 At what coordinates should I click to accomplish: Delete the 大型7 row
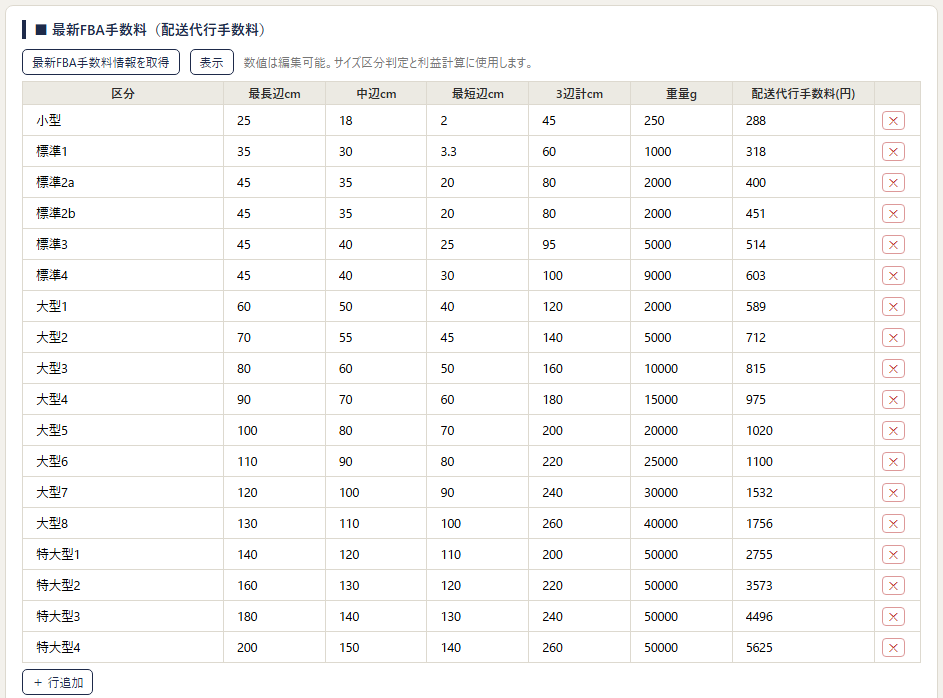(893, 492)
